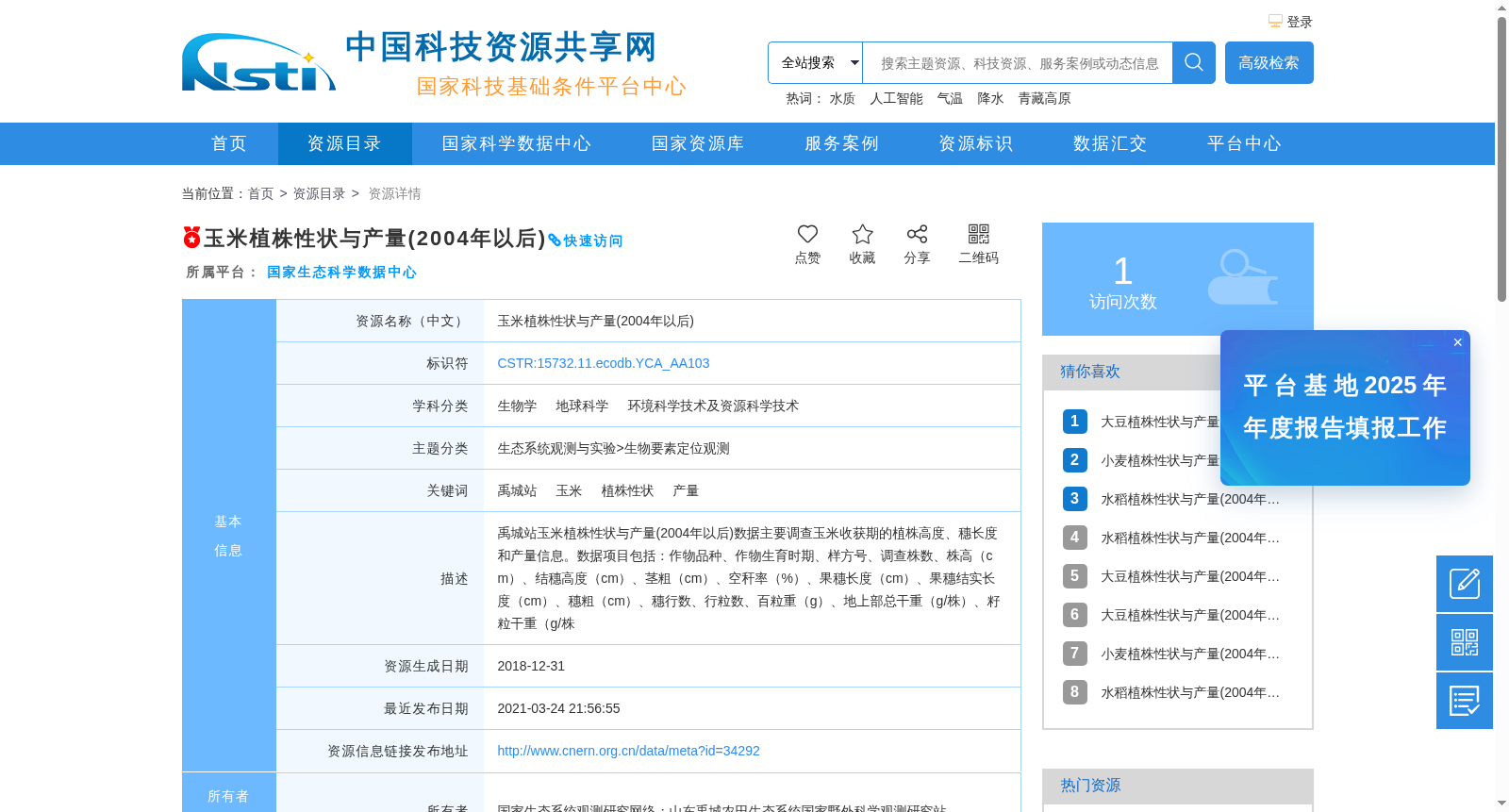Open recommendation 6 大豆植株性状与产量
The width and height of the screenshot is (1509, 812).
(1190, 615)
